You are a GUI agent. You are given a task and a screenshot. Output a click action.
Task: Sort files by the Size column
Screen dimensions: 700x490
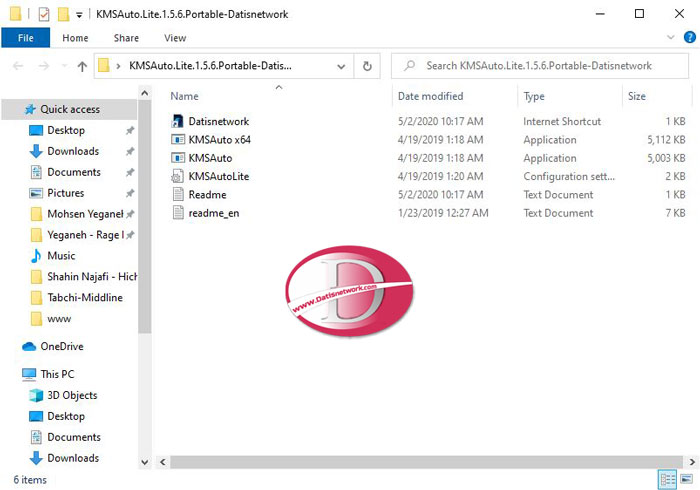(637, 96)
